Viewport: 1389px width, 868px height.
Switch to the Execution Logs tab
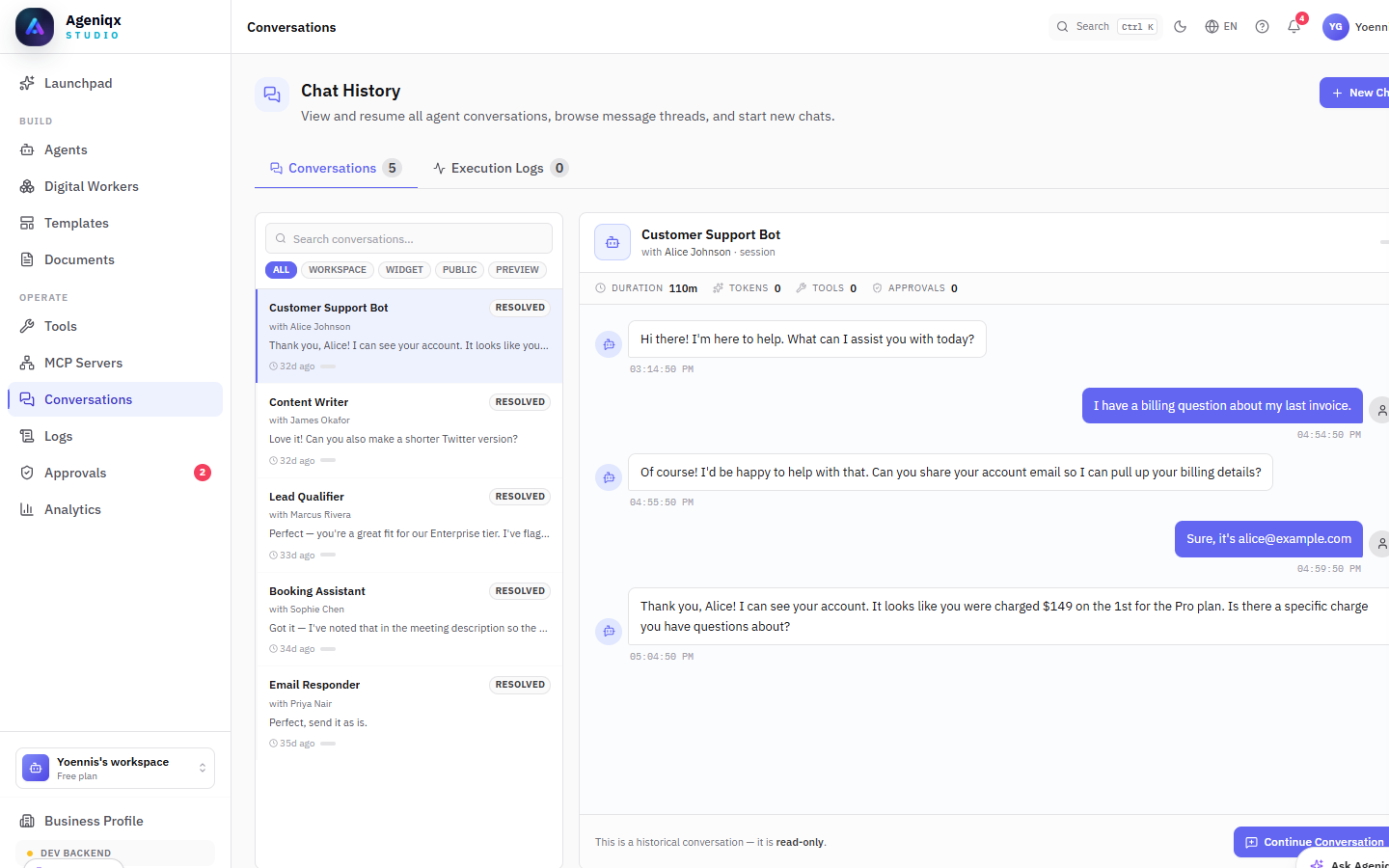click(501, 168)
